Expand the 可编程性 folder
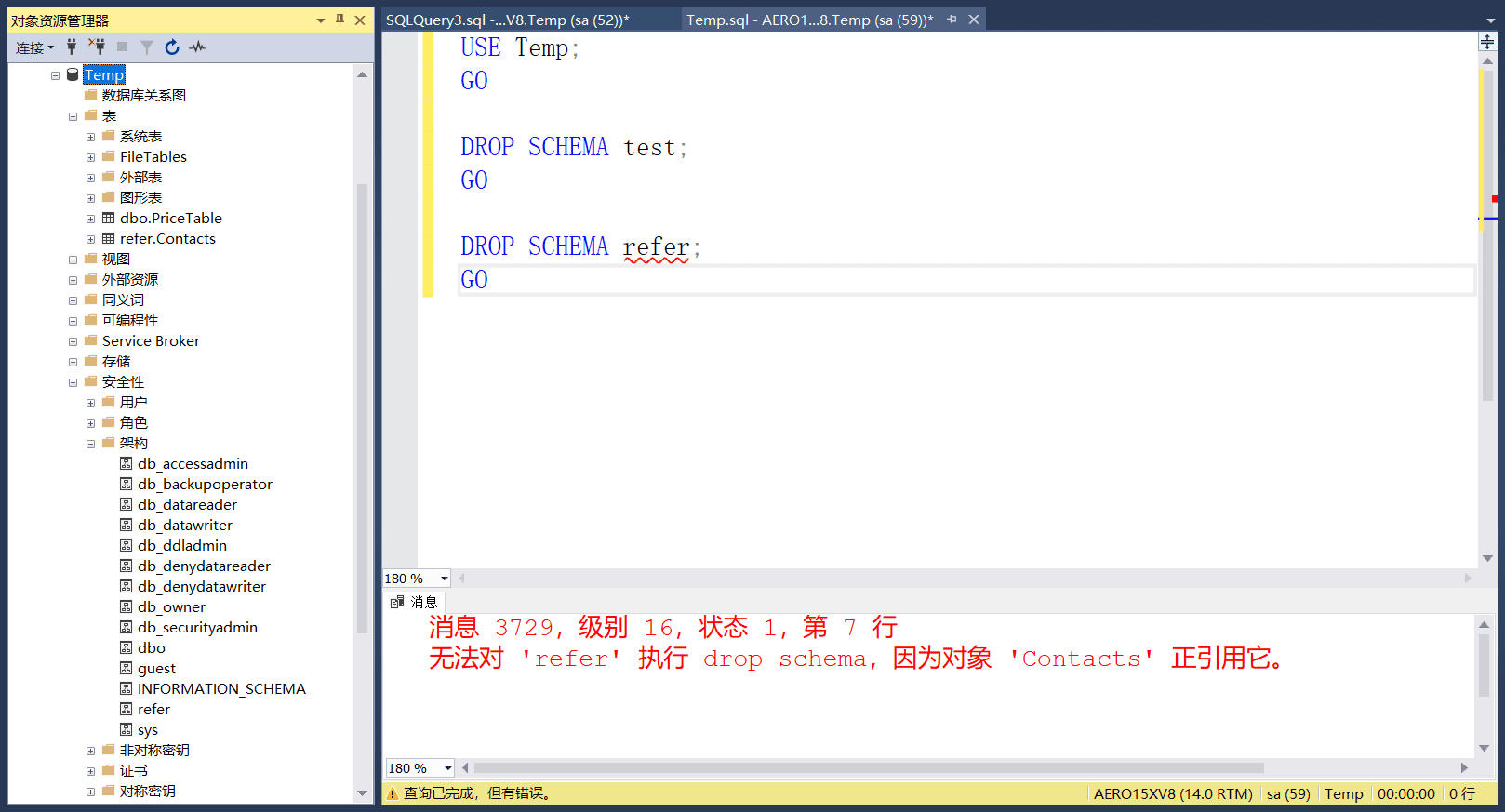 point(73,321)
